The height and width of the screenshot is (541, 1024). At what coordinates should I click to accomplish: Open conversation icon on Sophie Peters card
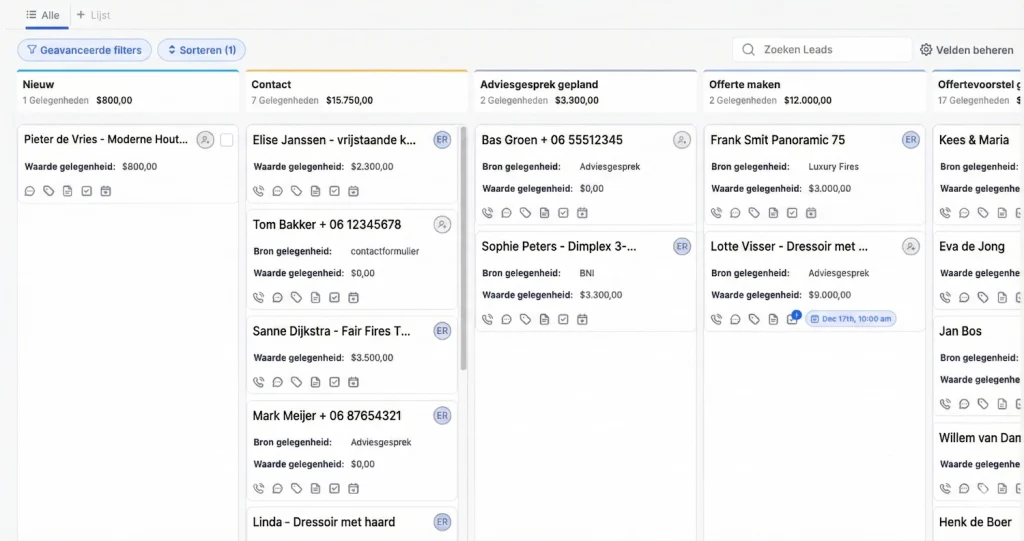pyautogui.click(x=506, y=320)
